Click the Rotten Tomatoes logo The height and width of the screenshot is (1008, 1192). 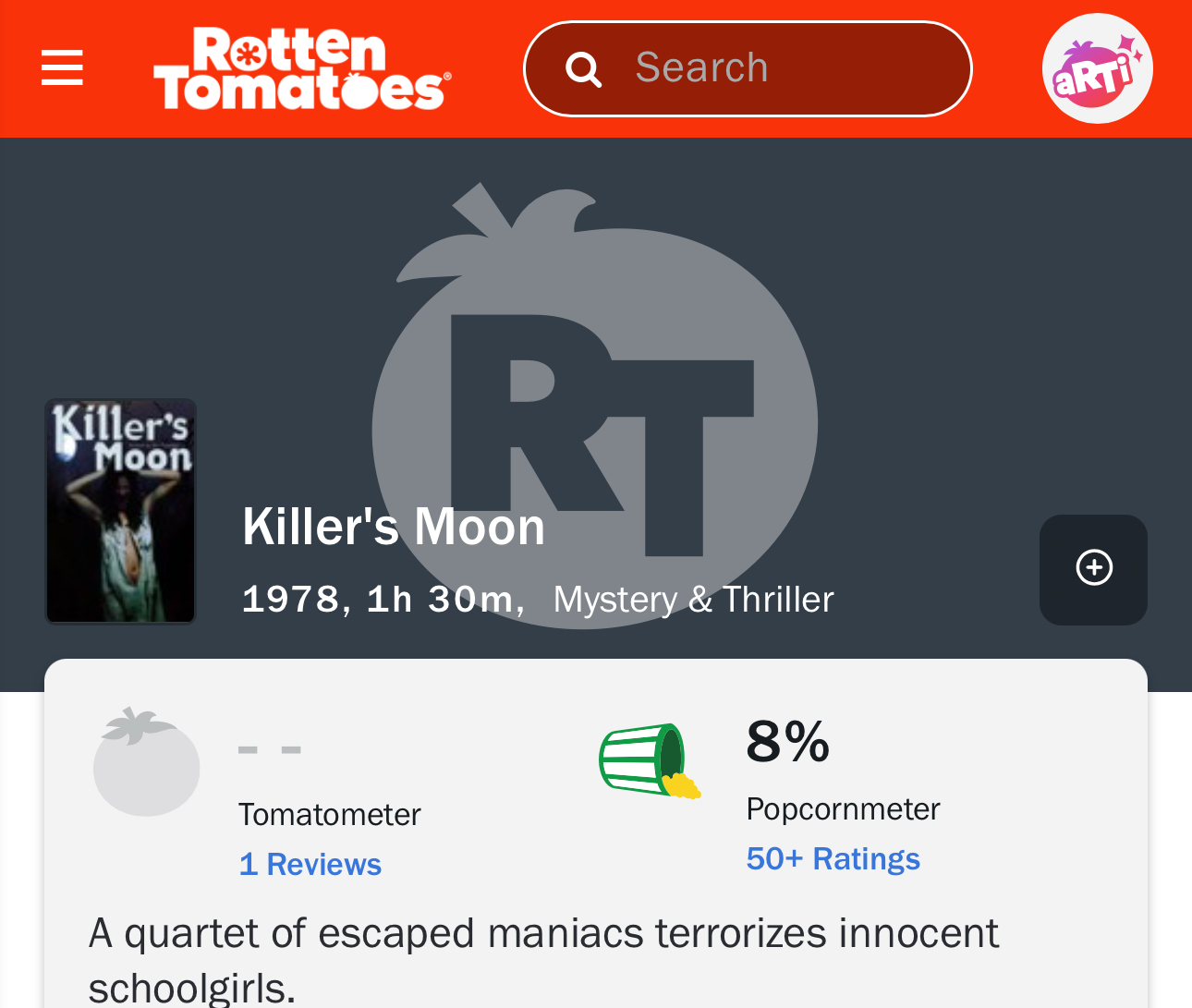pyautogui.click(x=301, y=68)
